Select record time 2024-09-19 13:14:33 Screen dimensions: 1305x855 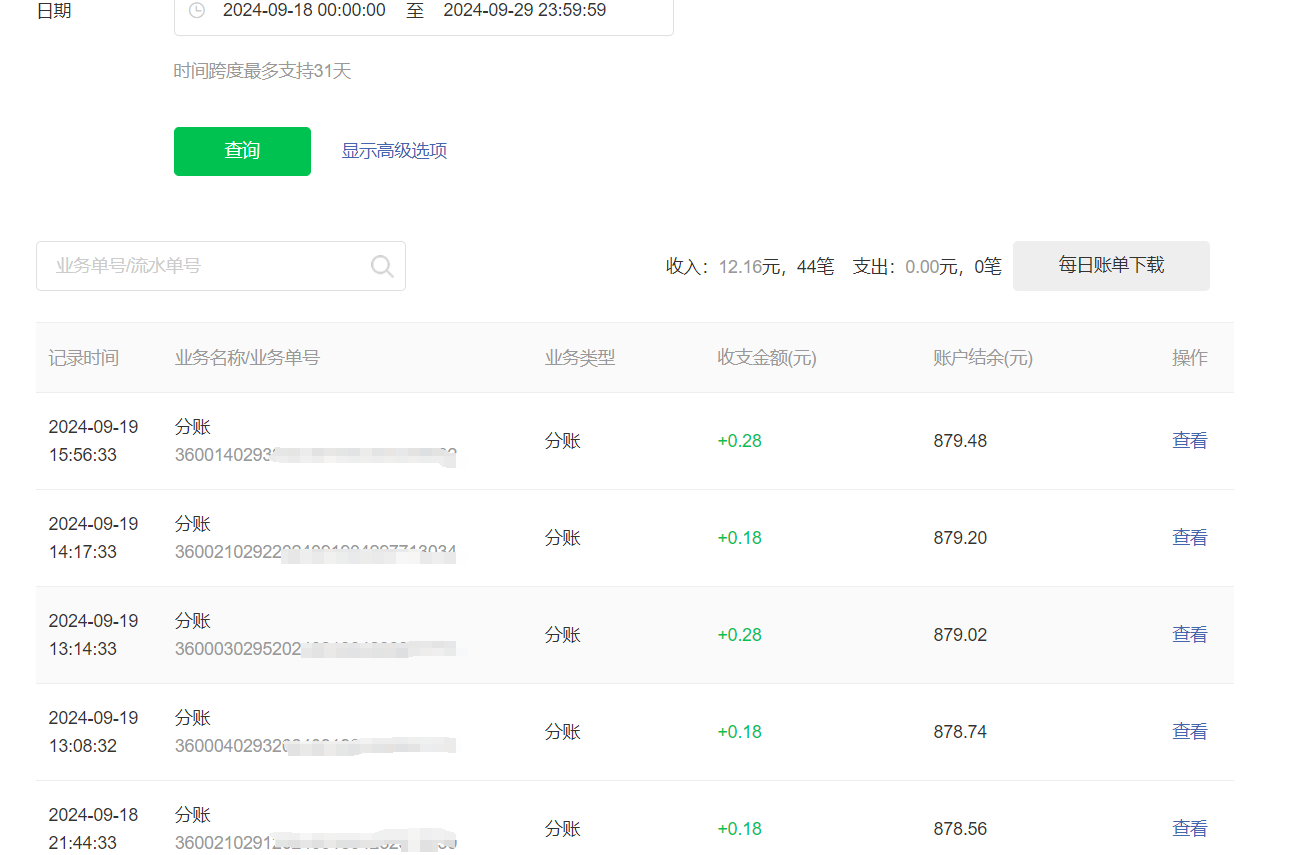pyautogui.click(x=93, y=635)
